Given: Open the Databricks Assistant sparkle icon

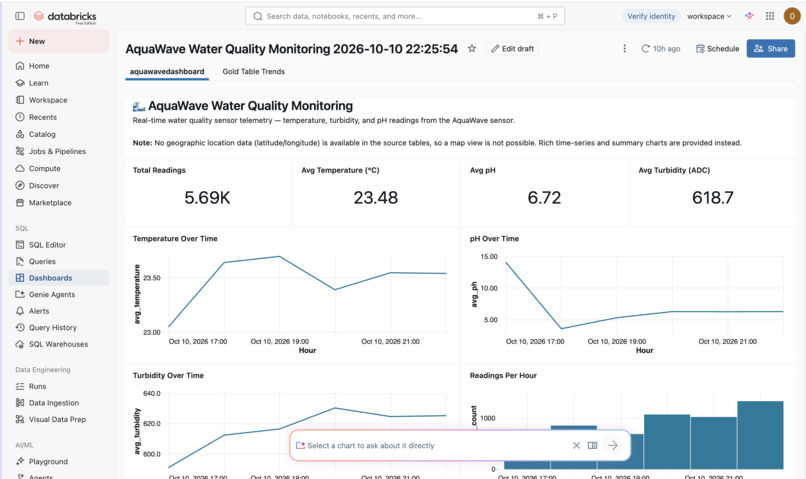Looking at the screenshot, I should point(749,16).
